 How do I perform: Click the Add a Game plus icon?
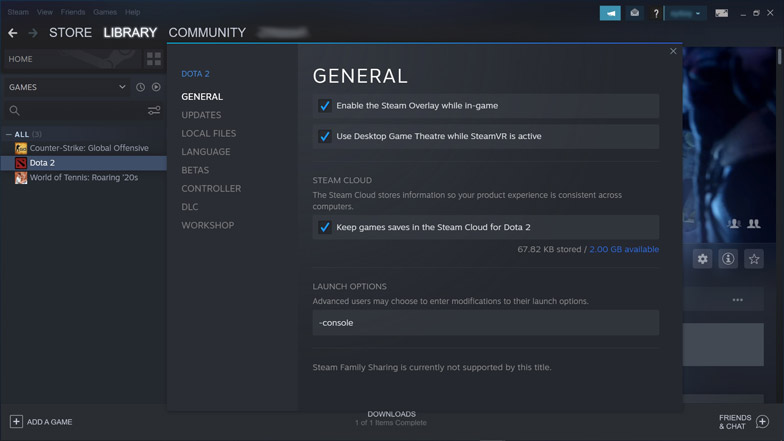(x=16, y=422)
